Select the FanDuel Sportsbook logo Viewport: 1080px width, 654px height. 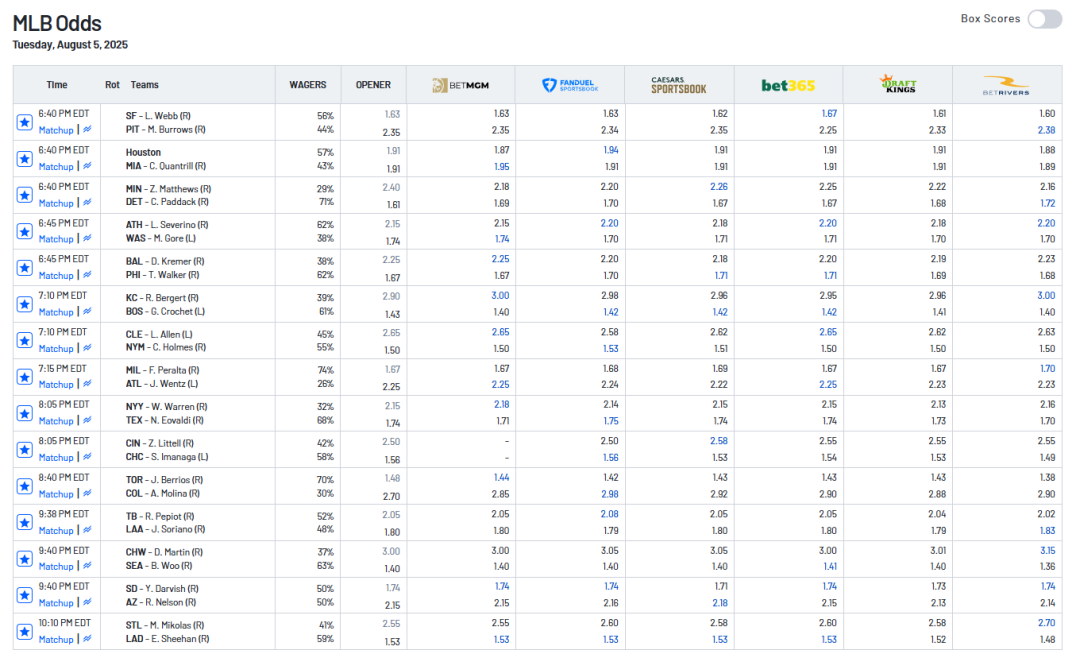570,86
